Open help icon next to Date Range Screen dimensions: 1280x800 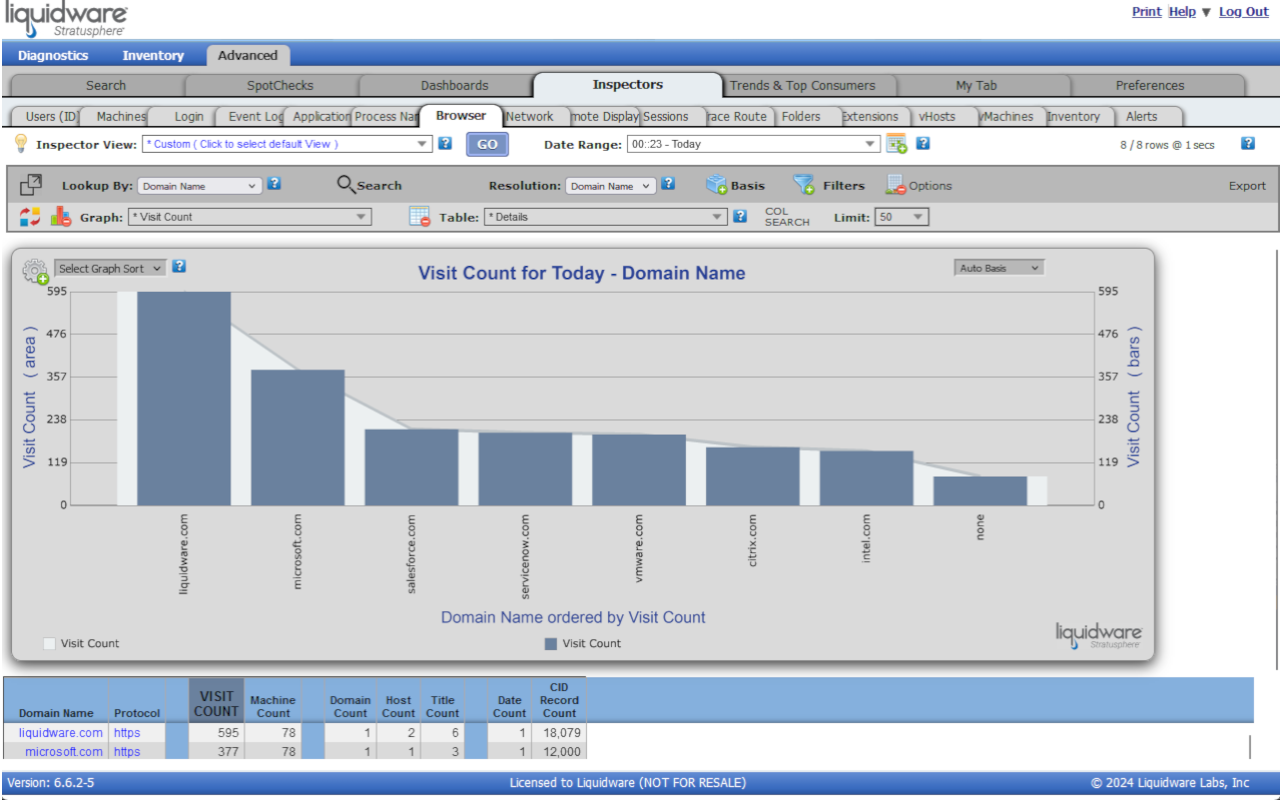pyautogui.click(x=923, y=143)
